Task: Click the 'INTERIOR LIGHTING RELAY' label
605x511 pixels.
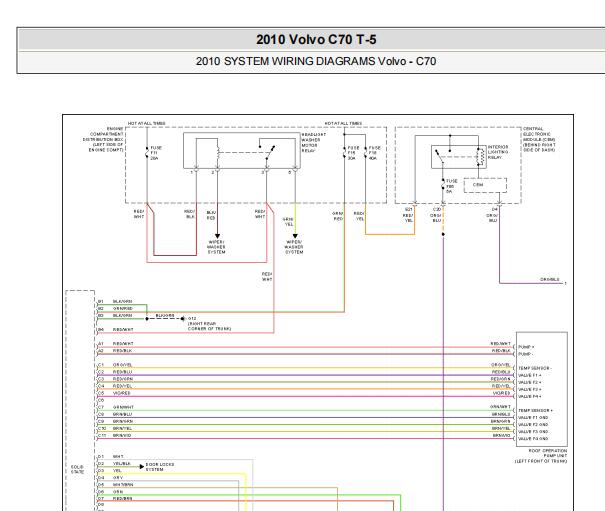Action: (x=498, y=152)
